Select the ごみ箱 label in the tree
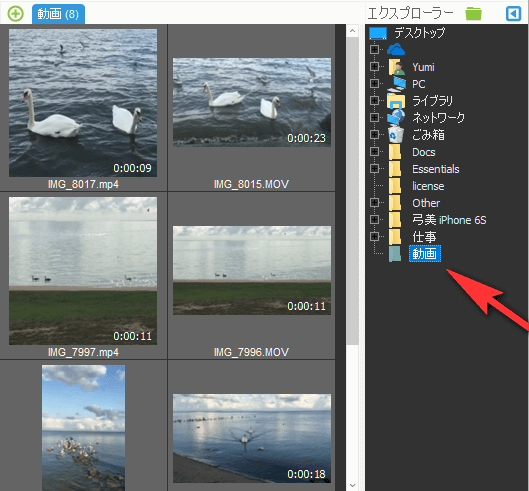 [428, 135]
